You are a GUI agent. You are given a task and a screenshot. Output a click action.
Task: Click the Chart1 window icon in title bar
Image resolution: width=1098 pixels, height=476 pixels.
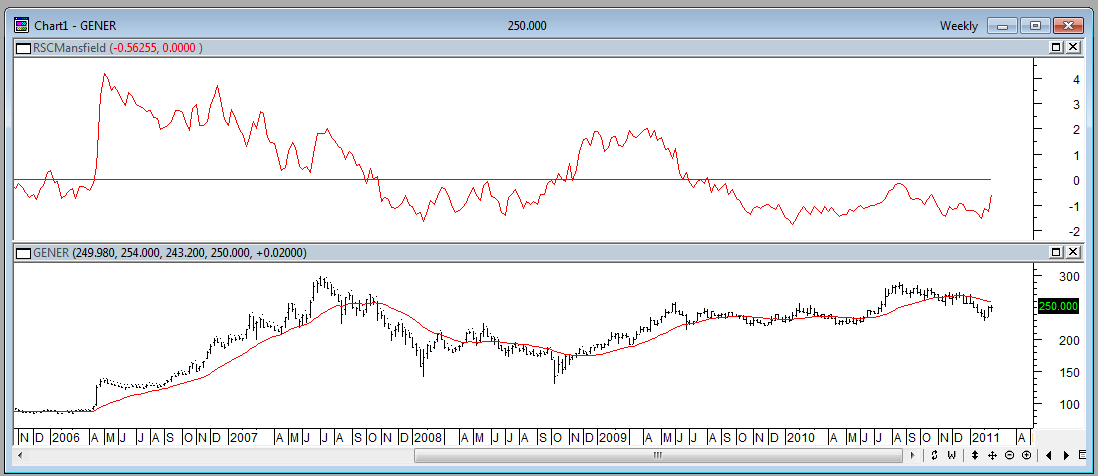(22, 26)
